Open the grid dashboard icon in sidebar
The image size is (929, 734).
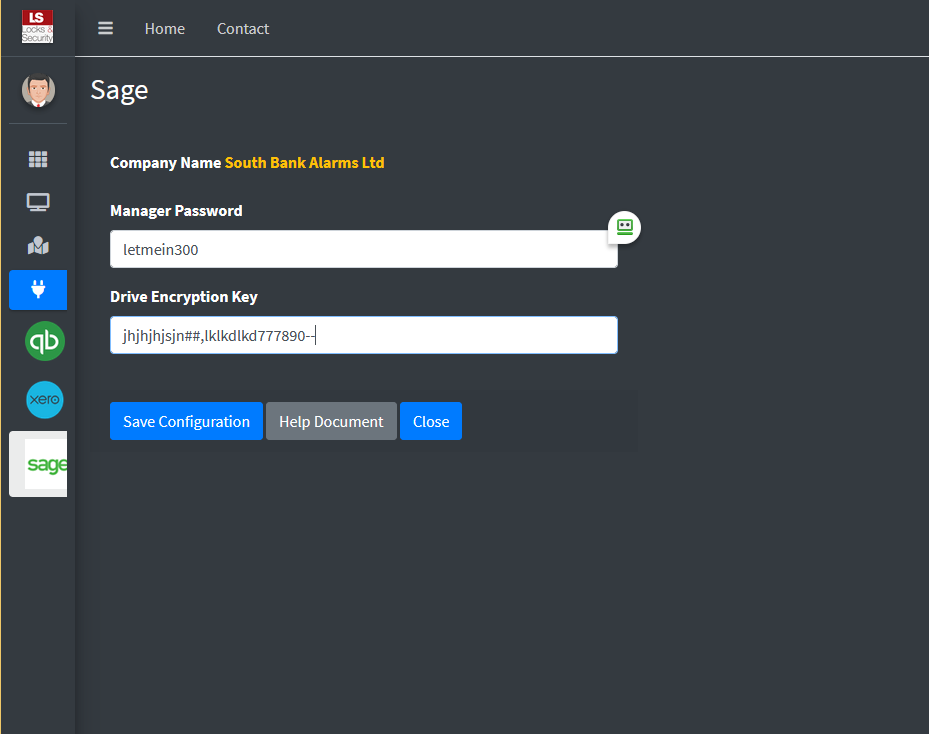[x=38, y=159]
